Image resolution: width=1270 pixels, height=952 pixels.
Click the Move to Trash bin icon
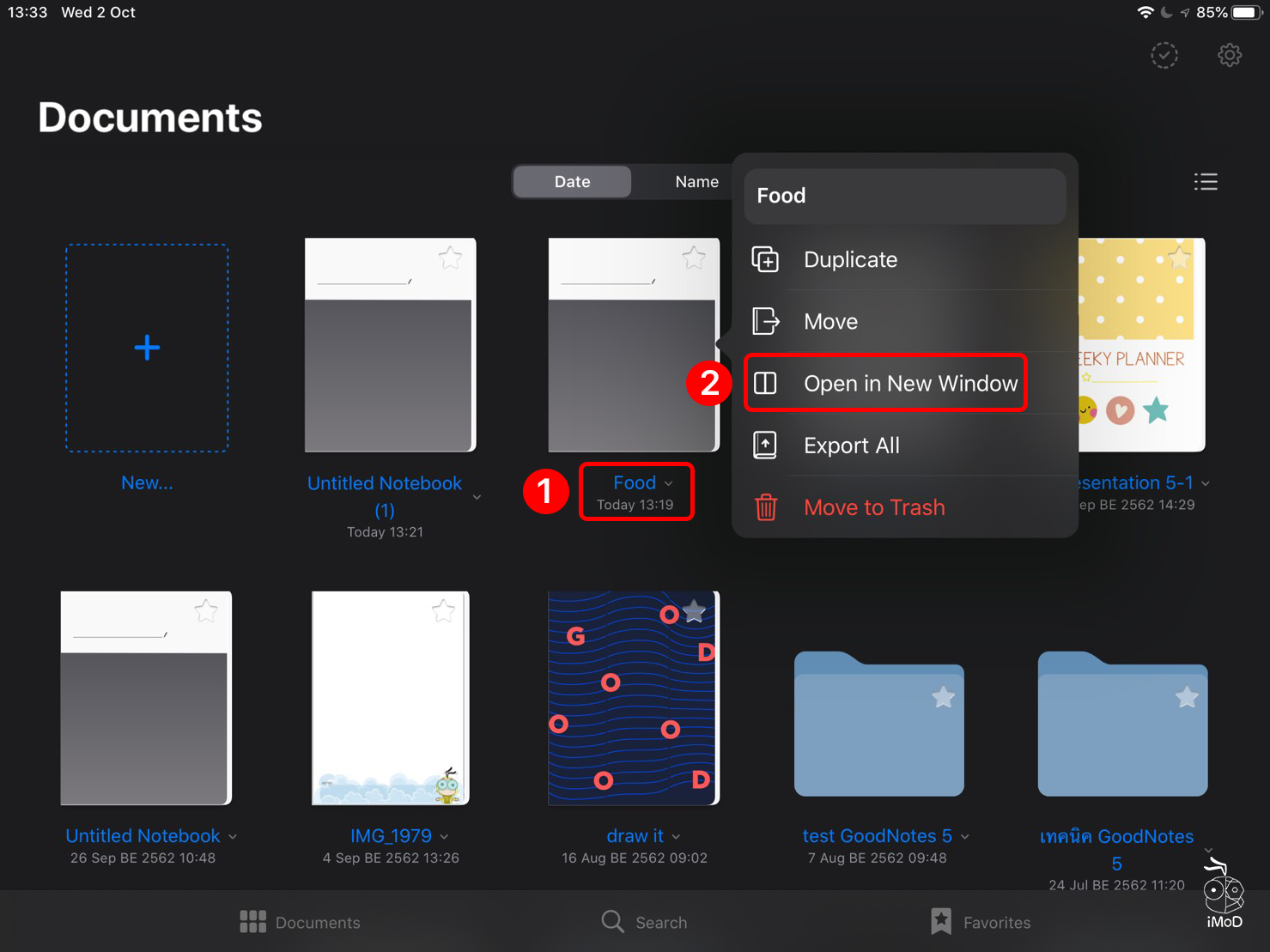(765, 507)
